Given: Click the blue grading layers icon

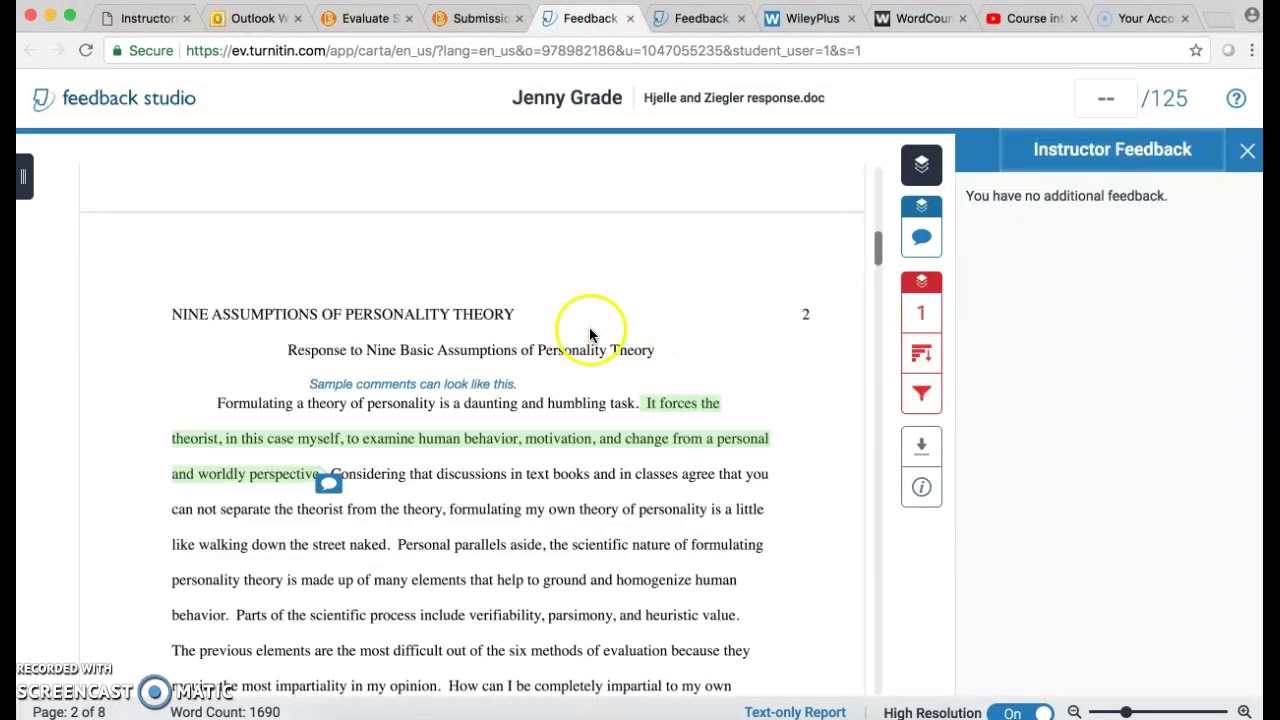Looking at the screenshot, I should [921, 206].
